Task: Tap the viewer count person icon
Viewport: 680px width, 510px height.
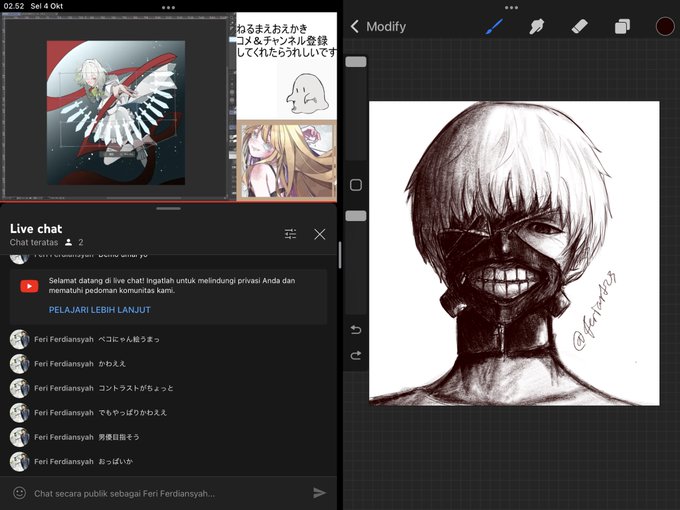Action: (69, 242)
